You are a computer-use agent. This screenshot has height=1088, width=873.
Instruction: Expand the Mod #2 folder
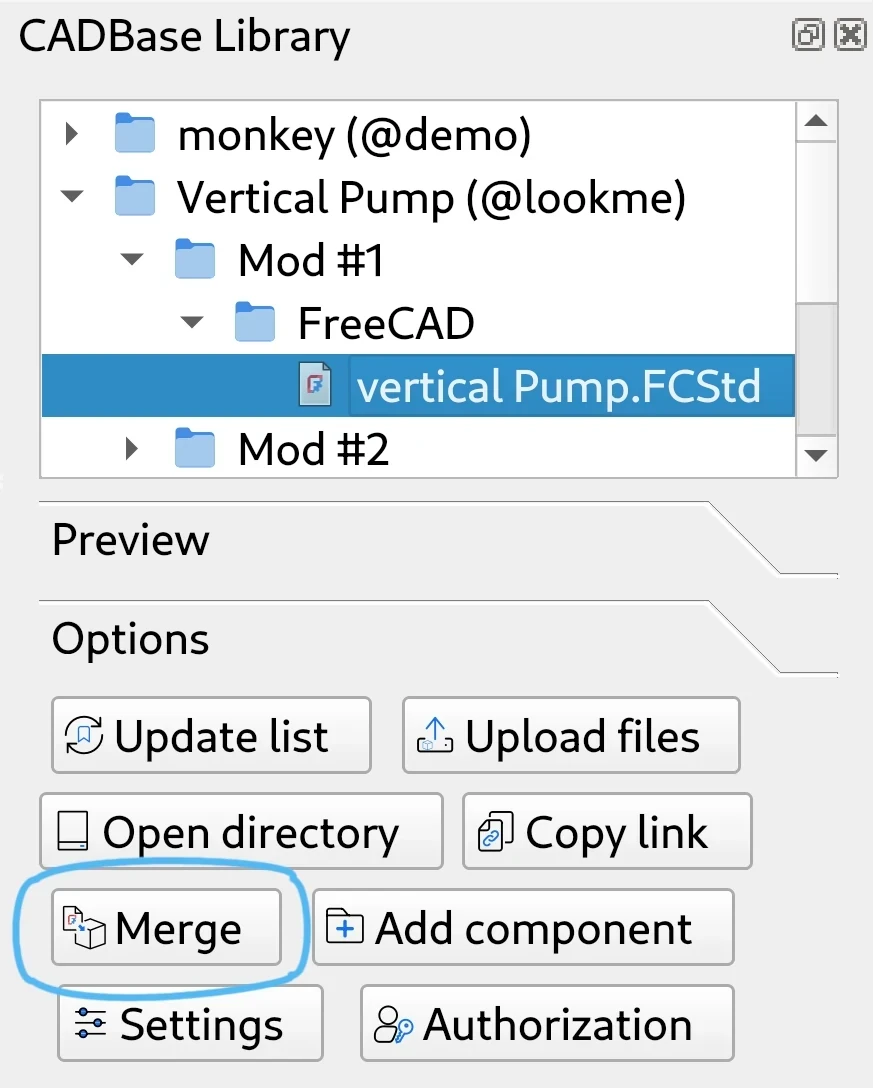tap(131, 448)
